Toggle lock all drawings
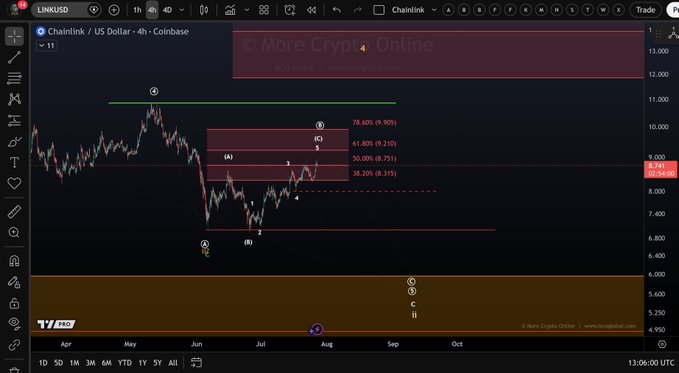679x373 pixels. [14, 303]
